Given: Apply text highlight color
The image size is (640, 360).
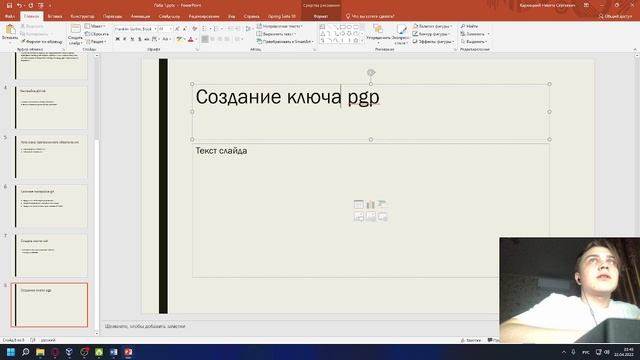Looking at the screenshot, I should 179,39.
